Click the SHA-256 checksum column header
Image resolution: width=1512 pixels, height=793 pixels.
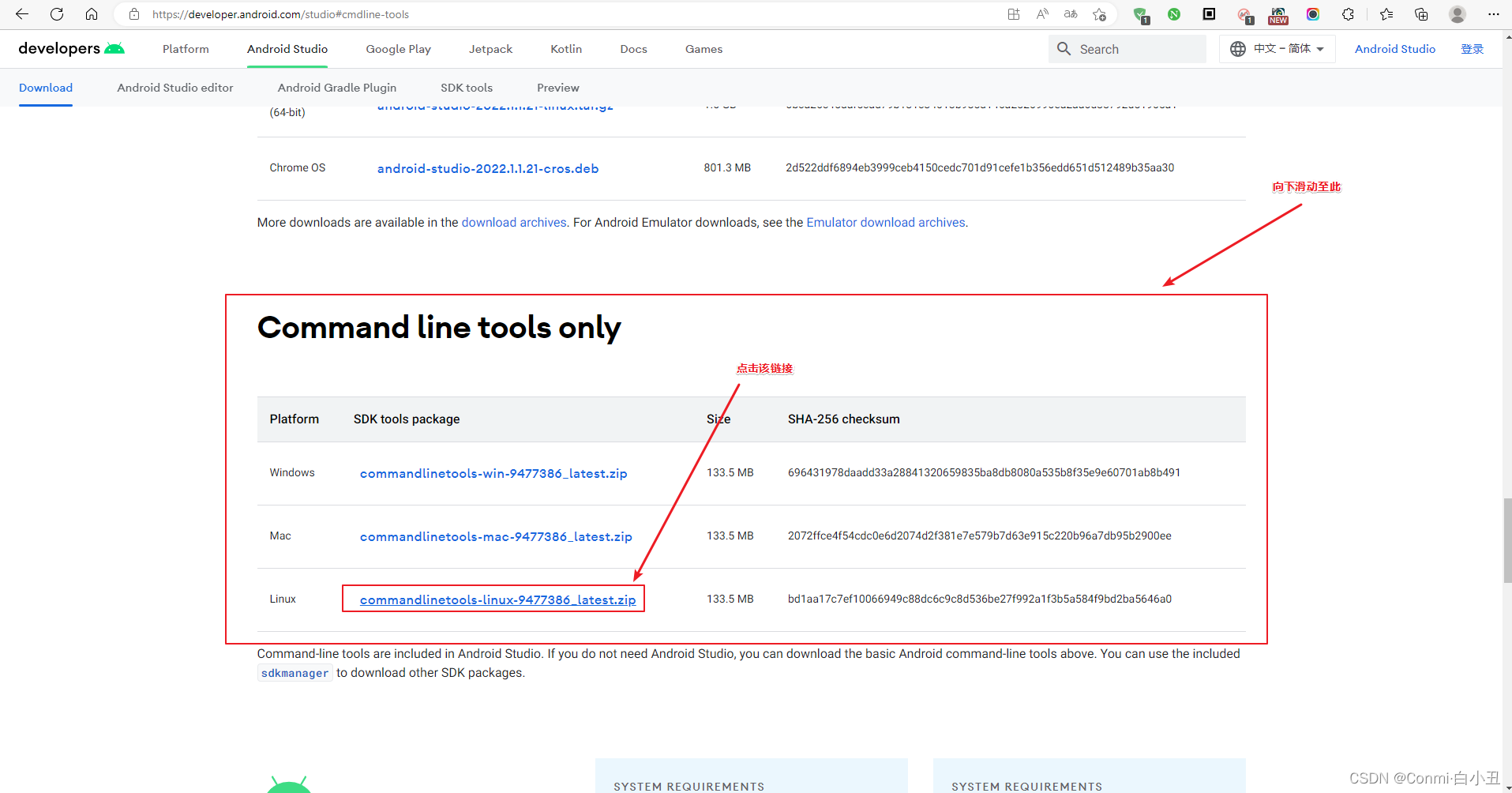tap(843, 419)
